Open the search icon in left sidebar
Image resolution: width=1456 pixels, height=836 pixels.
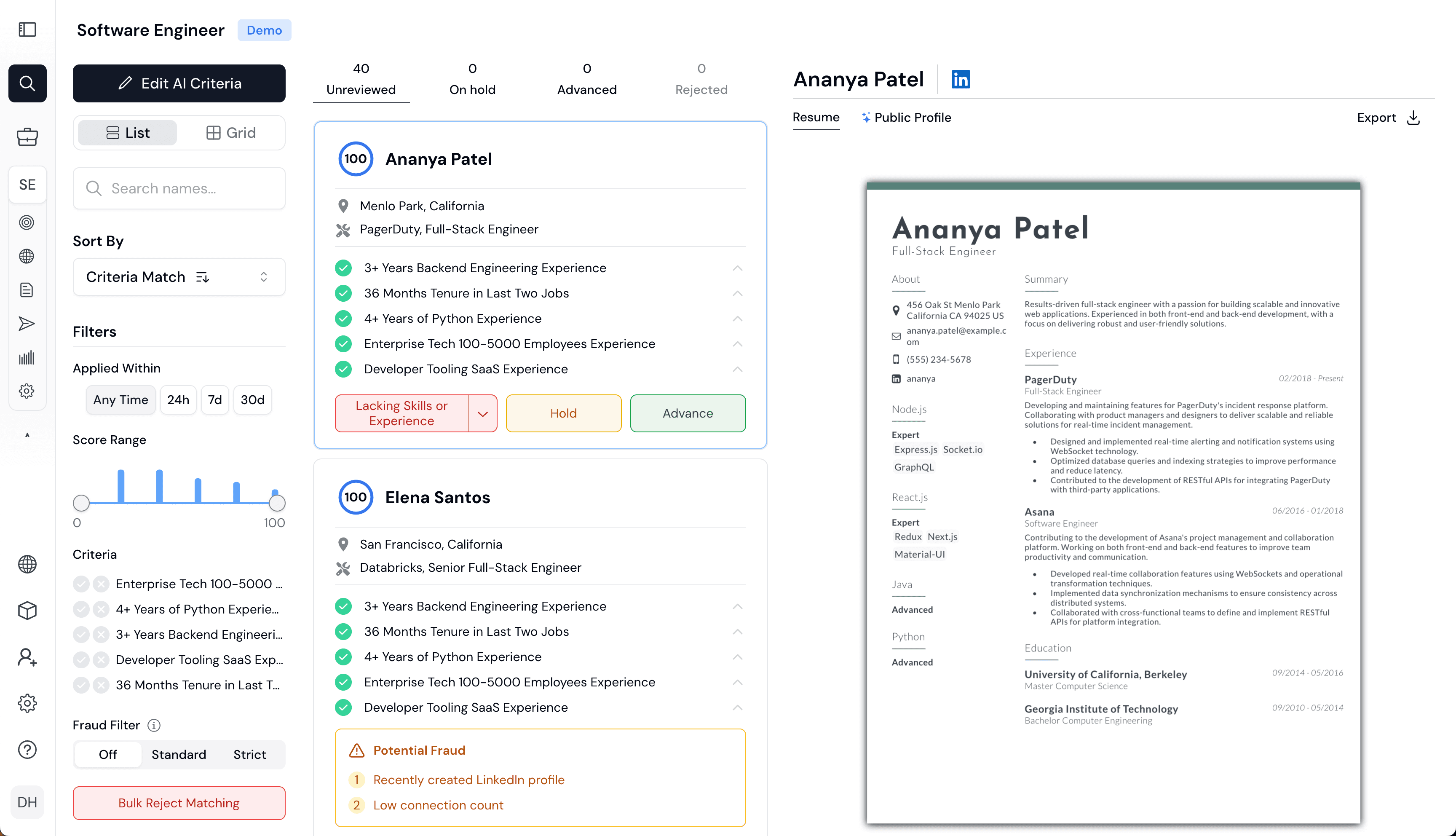(27, 83)
